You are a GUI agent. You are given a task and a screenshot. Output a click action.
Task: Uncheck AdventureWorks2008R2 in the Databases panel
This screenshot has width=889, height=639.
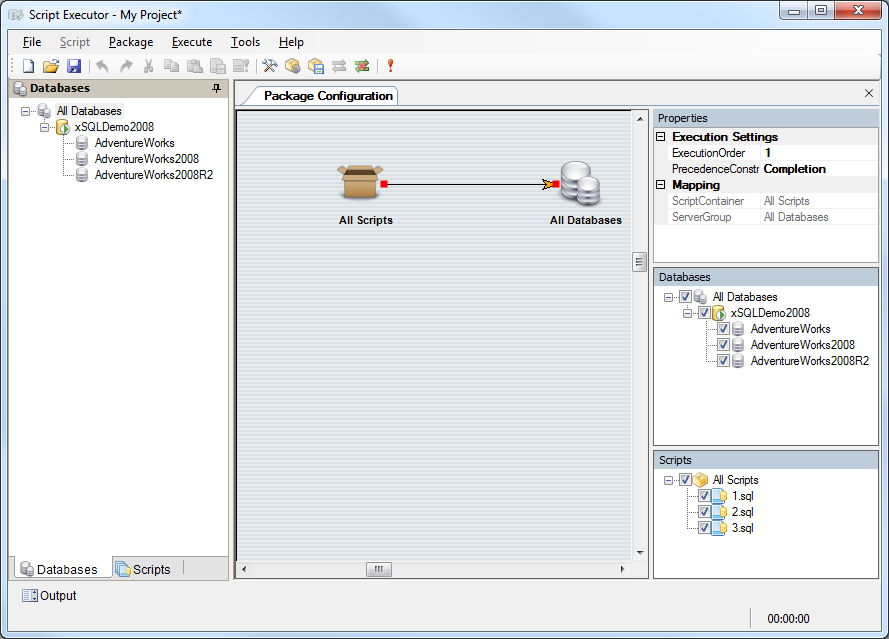722,360
